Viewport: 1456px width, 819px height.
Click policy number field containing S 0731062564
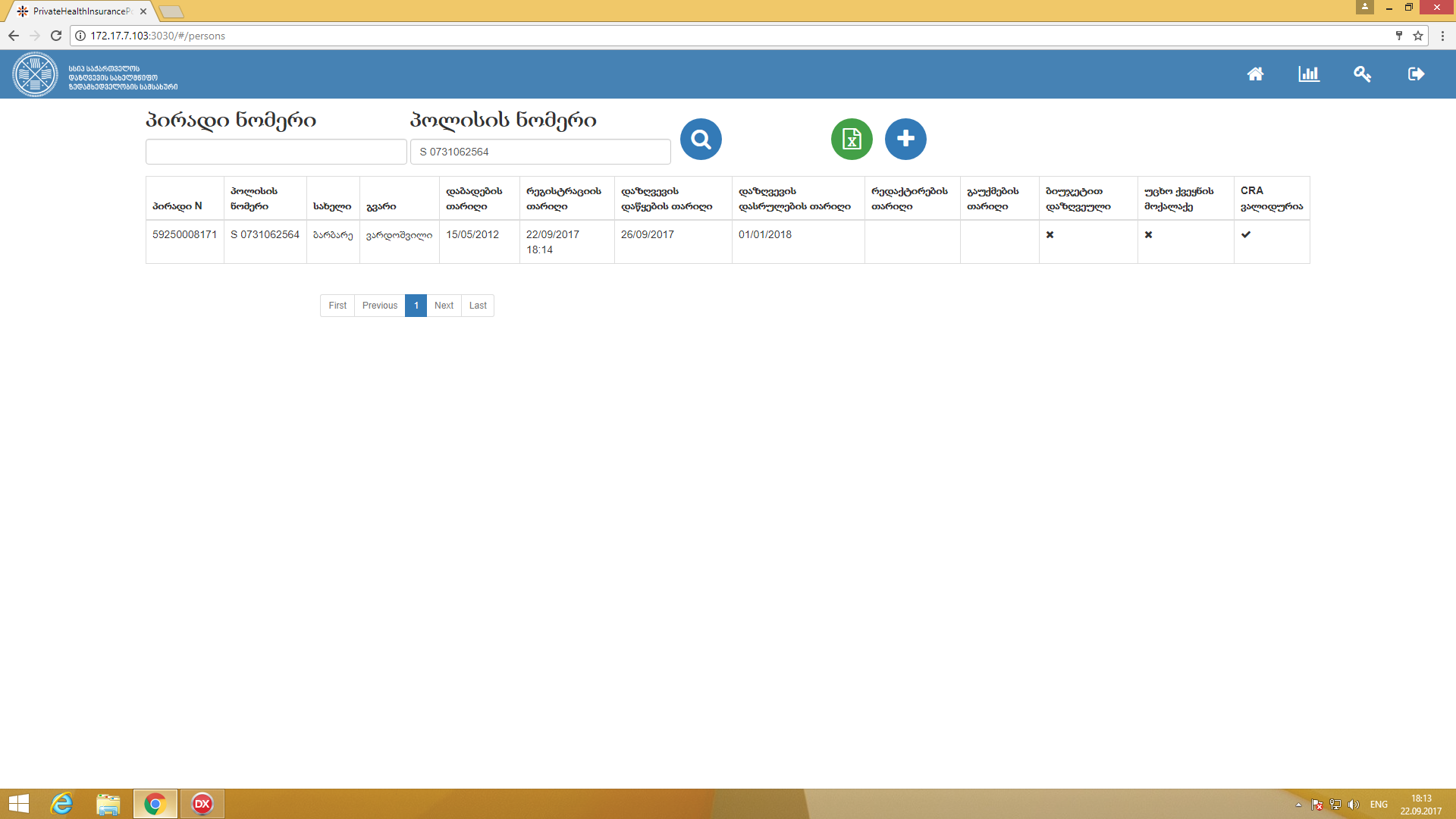(540, 152)
